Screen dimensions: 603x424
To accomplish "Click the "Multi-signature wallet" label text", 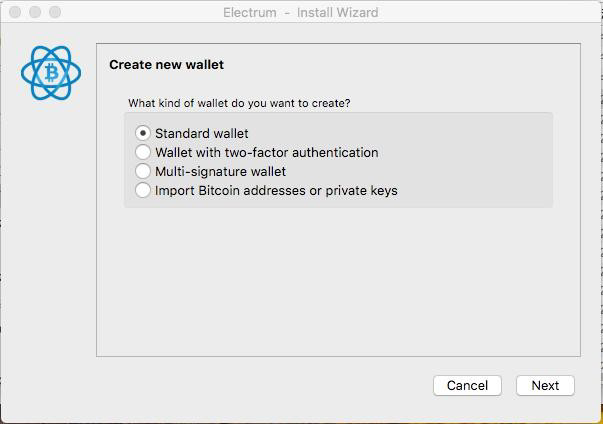I will [x=220, y=171].
